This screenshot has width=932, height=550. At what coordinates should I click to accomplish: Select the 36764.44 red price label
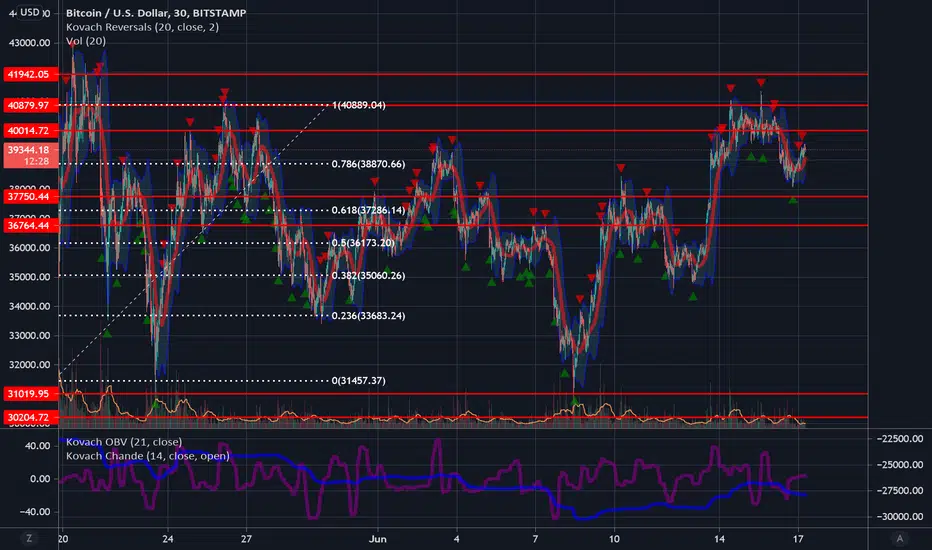(31, 225)
